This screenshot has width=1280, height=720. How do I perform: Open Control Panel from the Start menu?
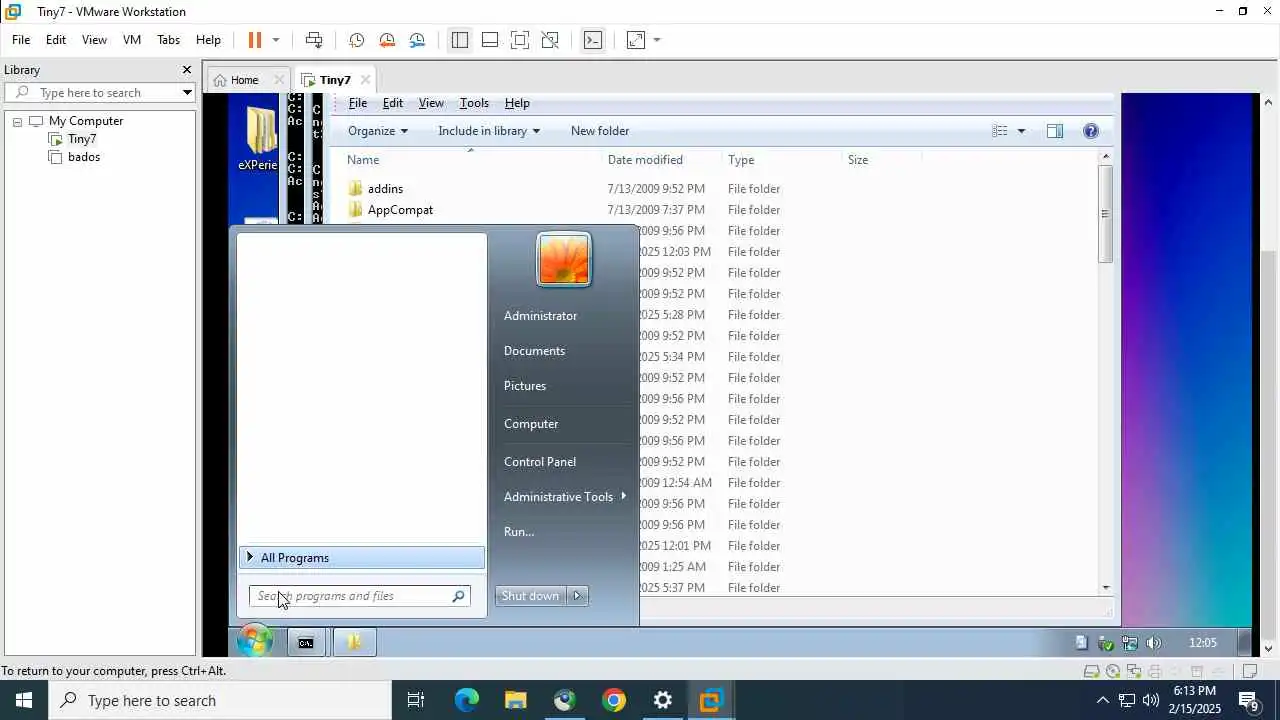pos(540,462)
